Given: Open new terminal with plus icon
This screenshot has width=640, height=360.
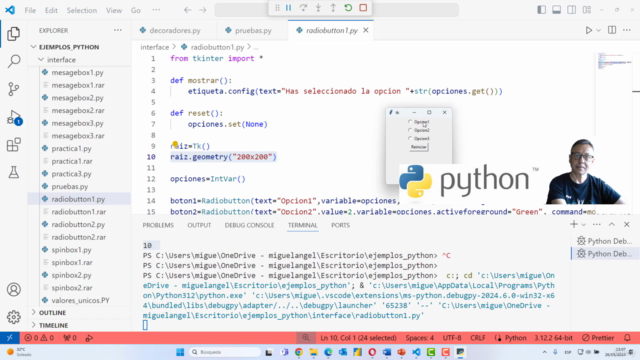Looking at the screenshot, I should pos(574,224).
